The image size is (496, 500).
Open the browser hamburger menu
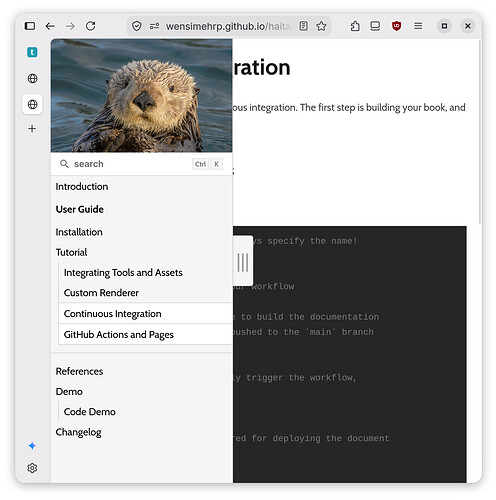[x=418, y=26]
